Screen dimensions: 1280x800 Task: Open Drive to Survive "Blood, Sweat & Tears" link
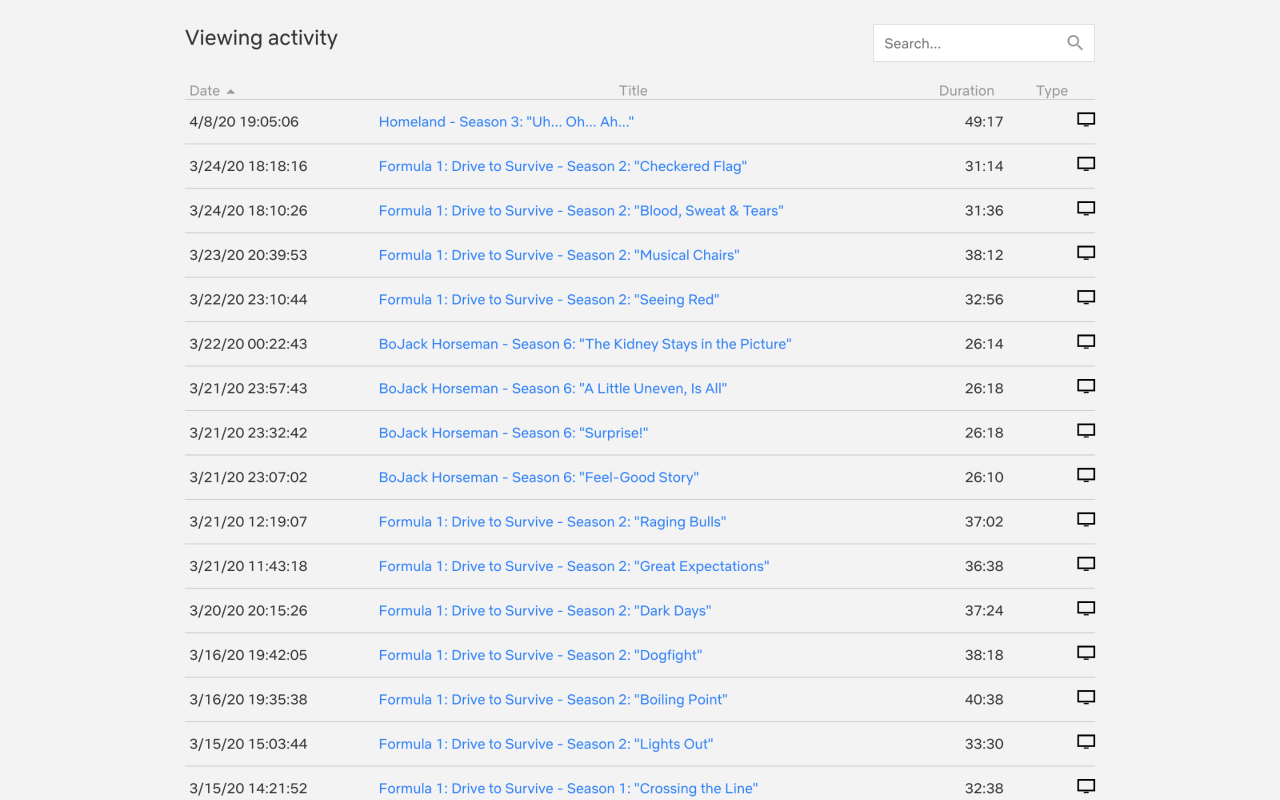[x=581, y=211]
